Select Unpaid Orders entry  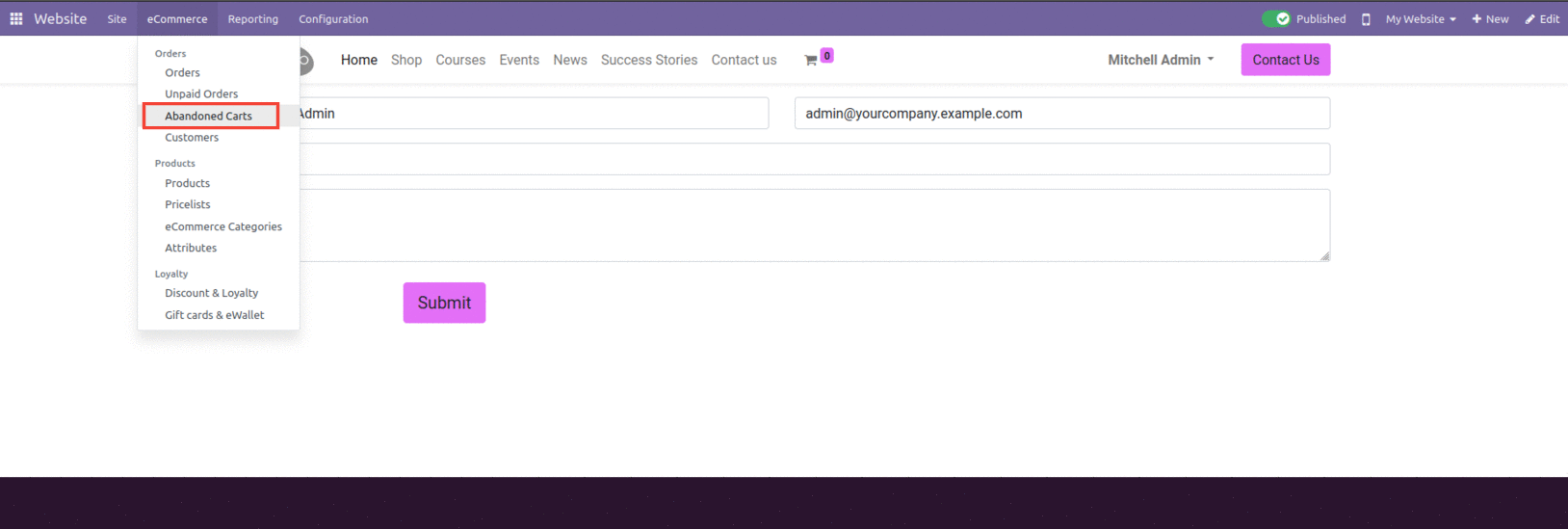(201, 93)
